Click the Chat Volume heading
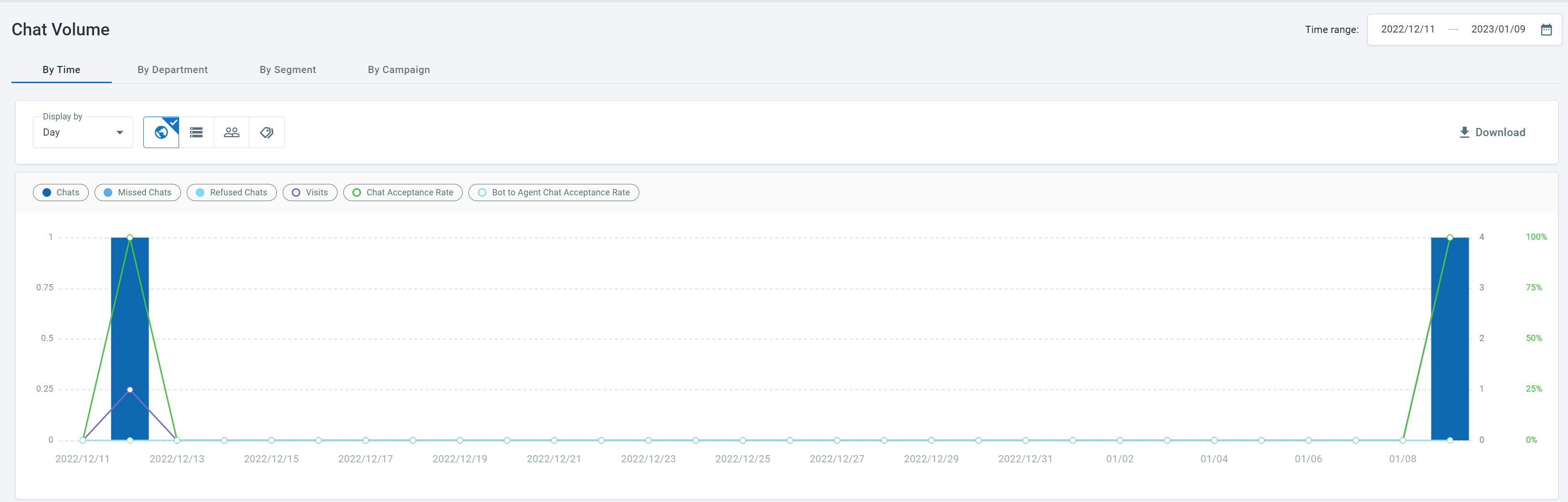The image size is (1568, 502). (60, 29)
